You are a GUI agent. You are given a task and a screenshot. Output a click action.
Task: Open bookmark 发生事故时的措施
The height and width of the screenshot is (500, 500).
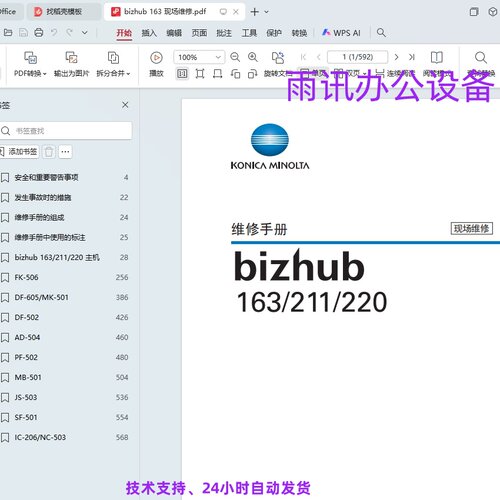point(65,197)
